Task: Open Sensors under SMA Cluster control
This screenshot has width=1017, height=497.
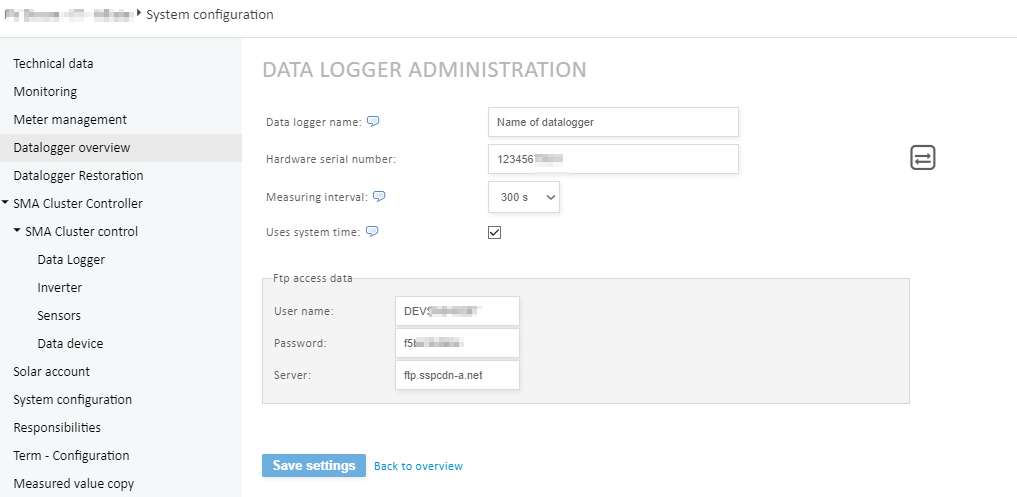Action: pos(60,315)
